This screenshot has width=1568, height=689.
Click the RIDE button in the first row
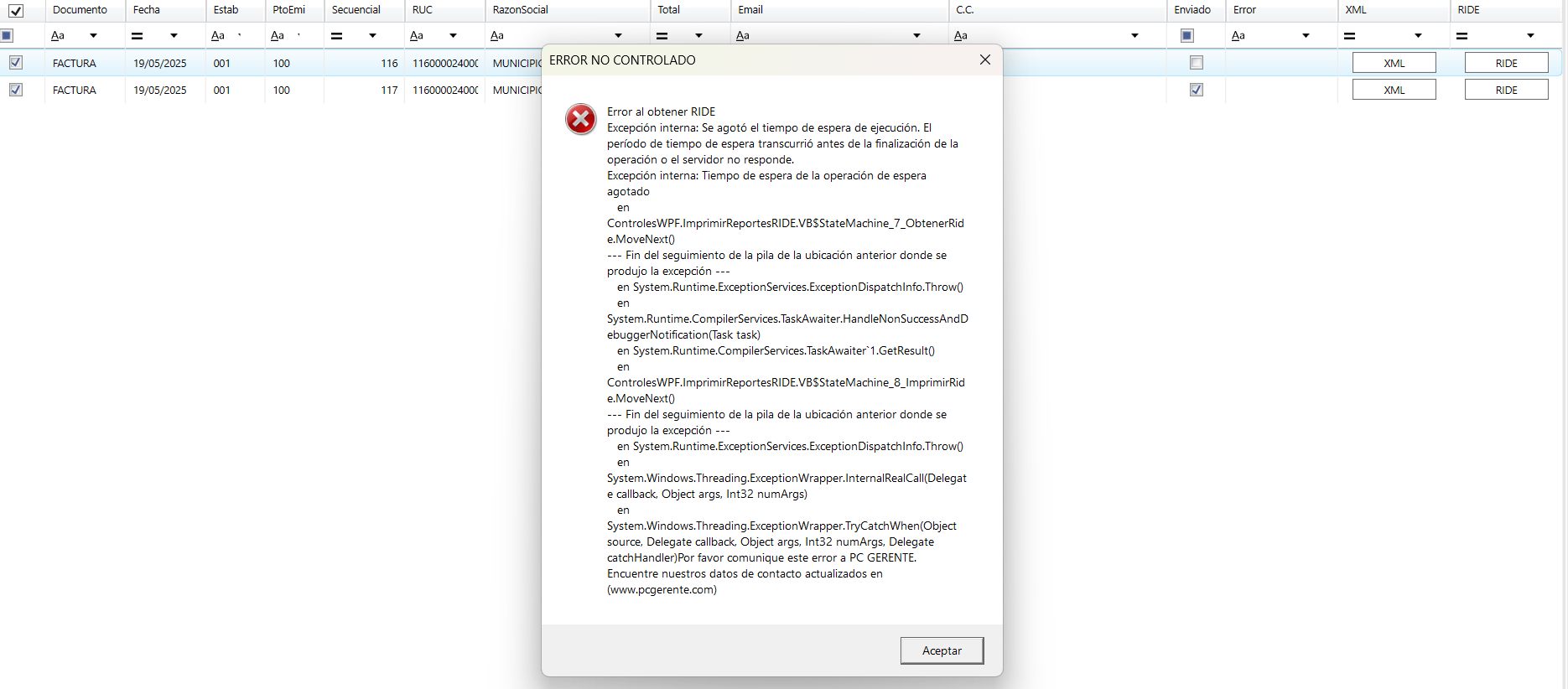click(x=1506, y=63)
